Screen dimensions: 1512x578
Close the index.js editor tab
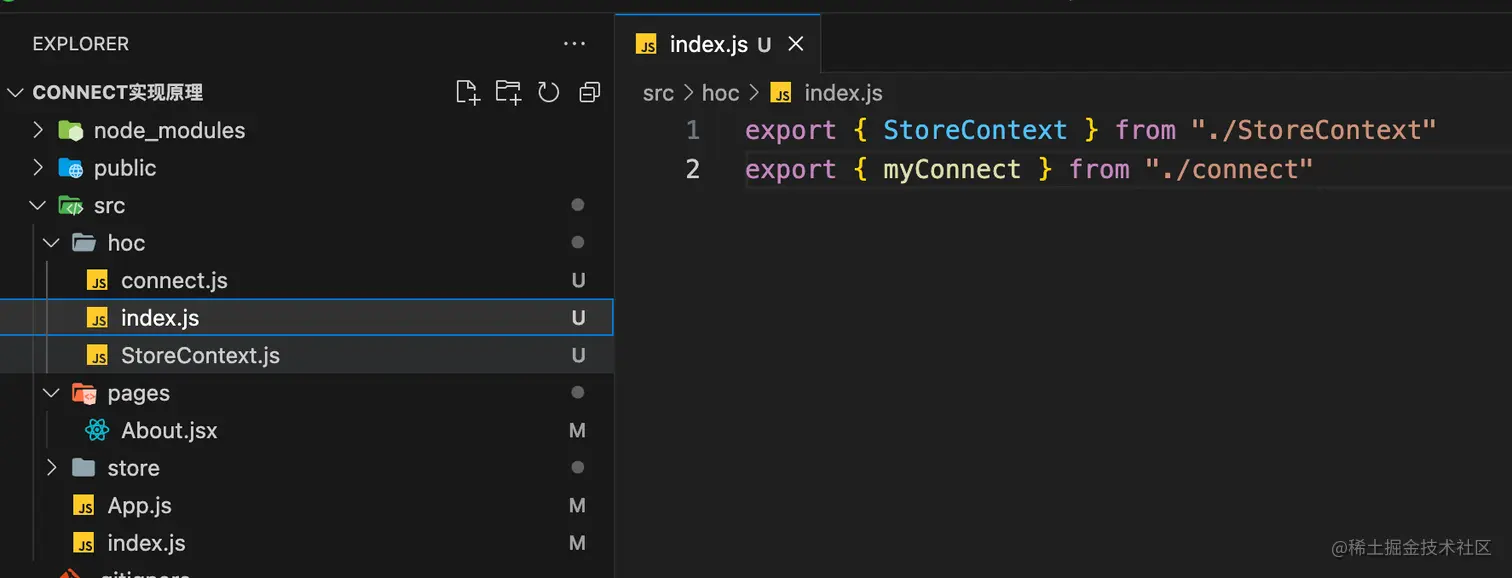tap(796, 44)
